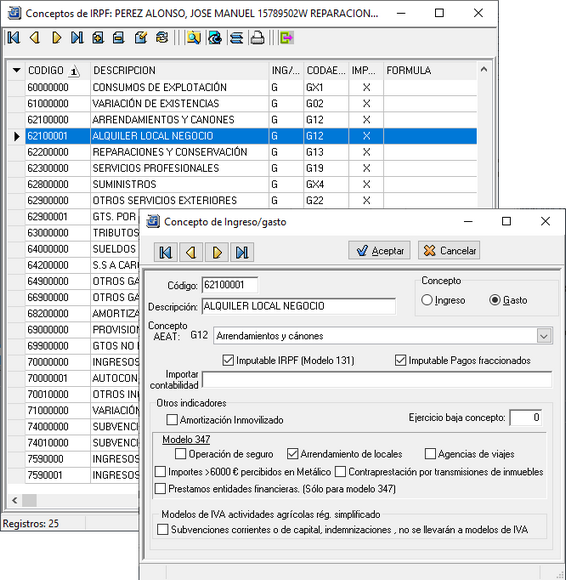Click the Conceptos de IRPF window title icon

pos(14,13)
